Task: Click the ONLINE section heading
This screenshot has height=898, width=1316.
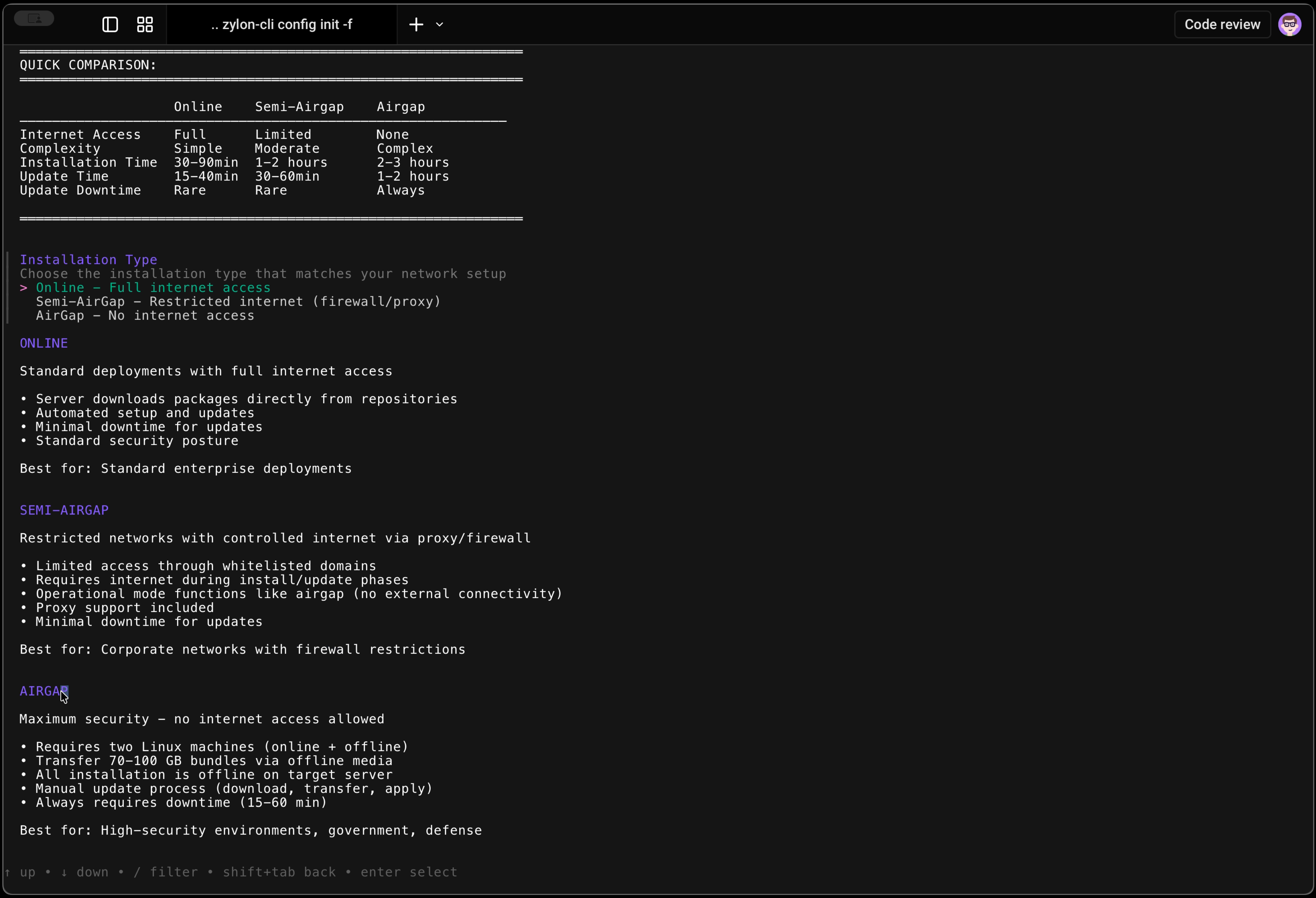Action: pos(43,344)
